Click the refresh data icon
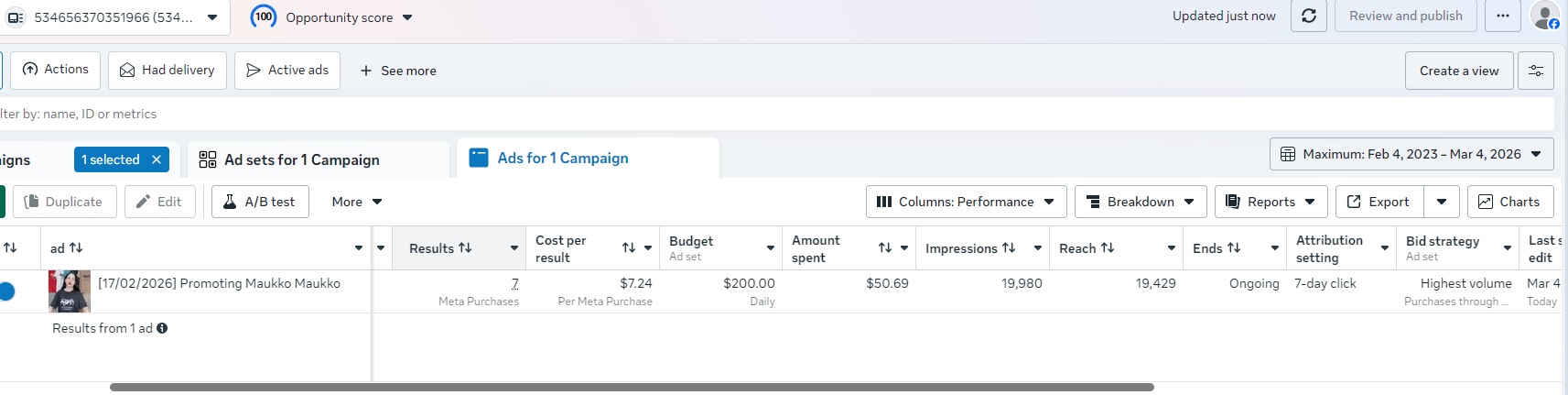The height and width of the screenshot is (395, 1568). click(1309, 16)
